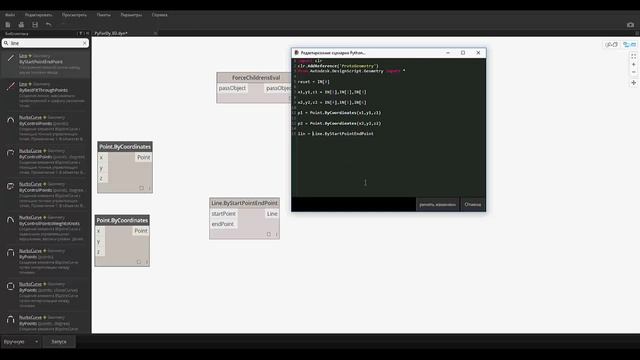Screen dimensions: 640x360
Task: Click the magnifier icon in library search
Action: [6, 43]
